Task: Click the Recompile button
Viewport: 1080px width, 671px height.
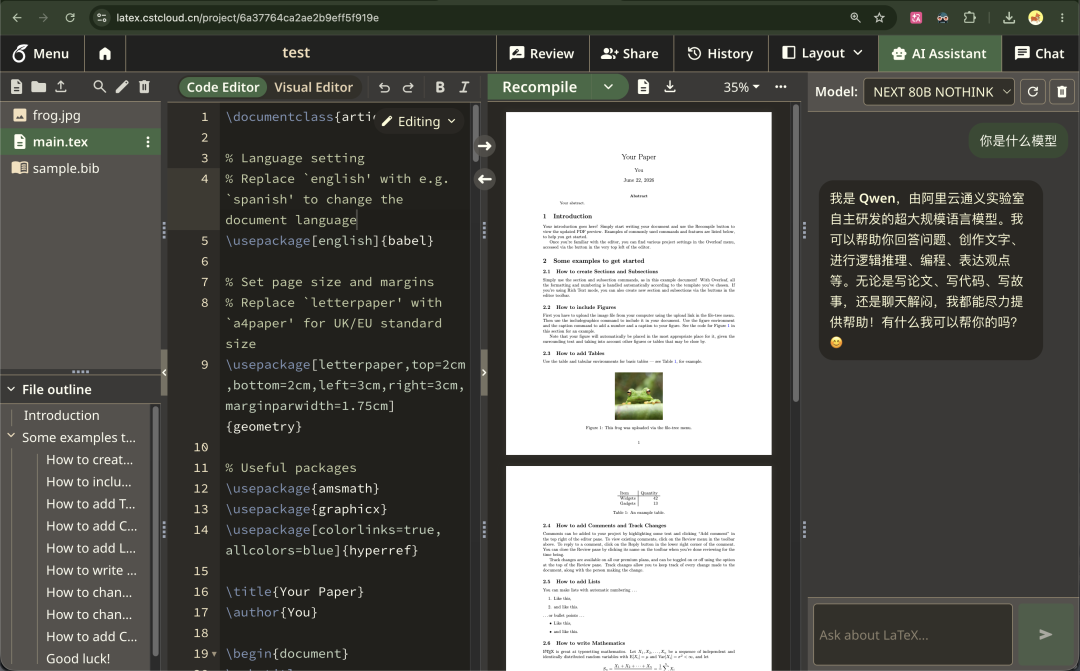Action: click(x=539, y=87)
